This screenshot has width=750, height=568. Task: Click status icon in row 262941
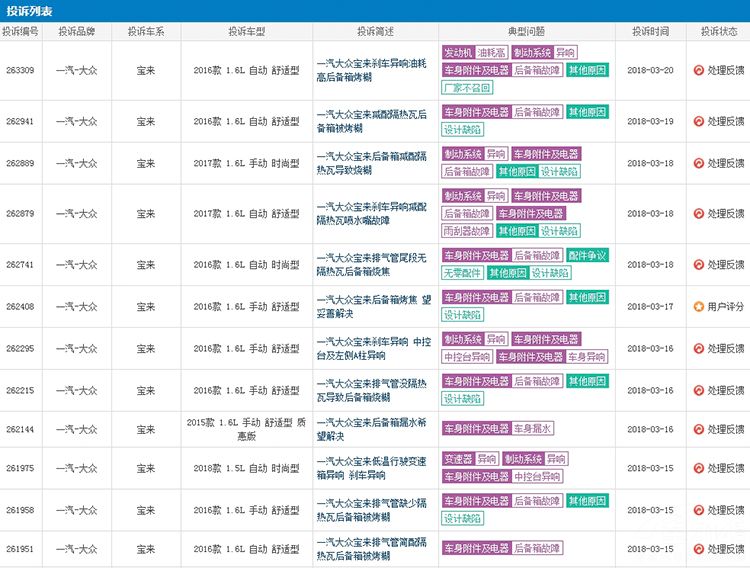click(698, 121)
